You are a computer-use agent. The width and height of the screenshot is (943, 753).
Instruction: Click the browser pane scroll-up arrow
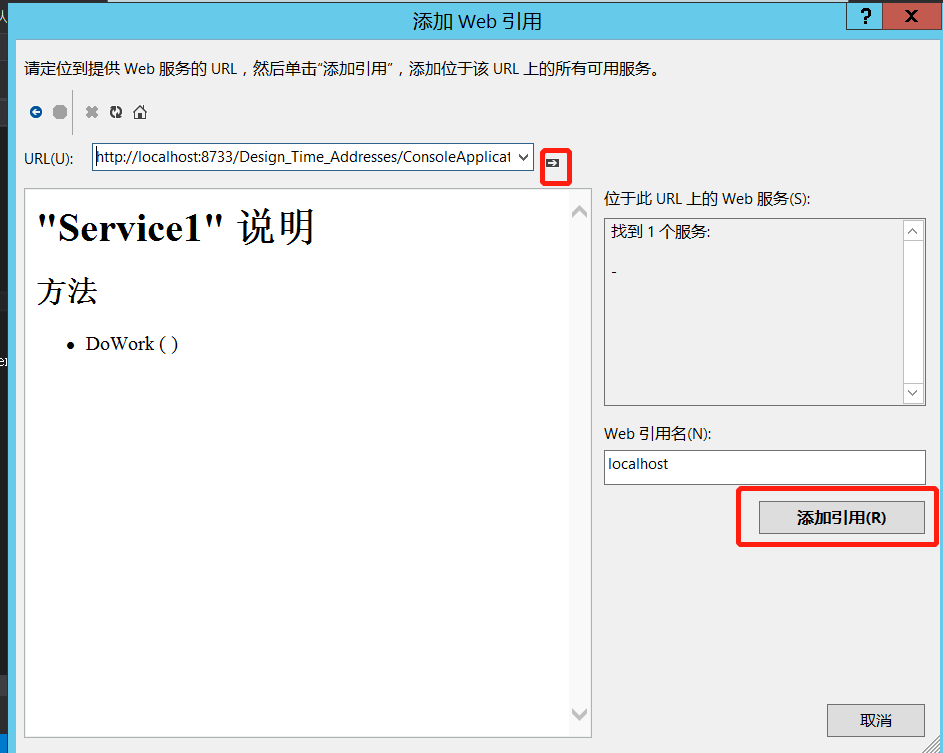(579, 211)
